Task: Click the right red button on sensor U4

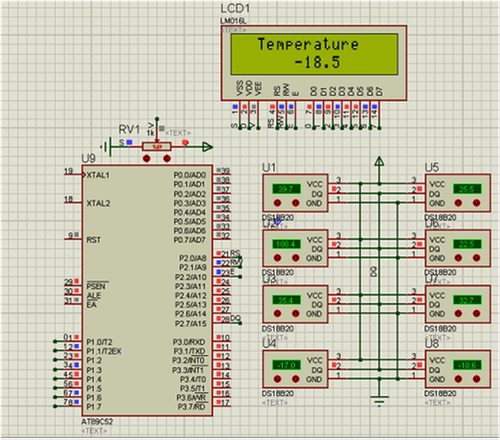Action: coord(295,379)
